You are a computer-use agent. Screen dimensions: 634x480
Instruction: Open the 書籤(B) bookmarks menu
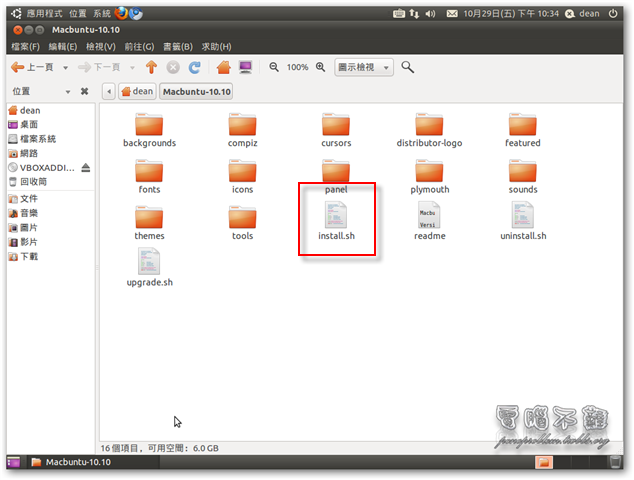point(178,46)
